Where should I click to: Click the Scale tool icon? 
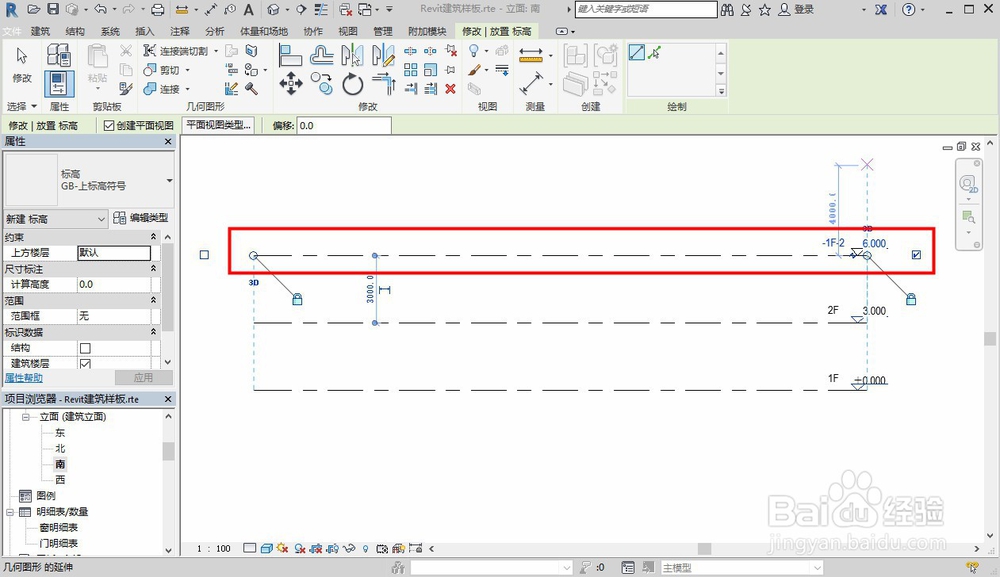click(x=431, y=70)
